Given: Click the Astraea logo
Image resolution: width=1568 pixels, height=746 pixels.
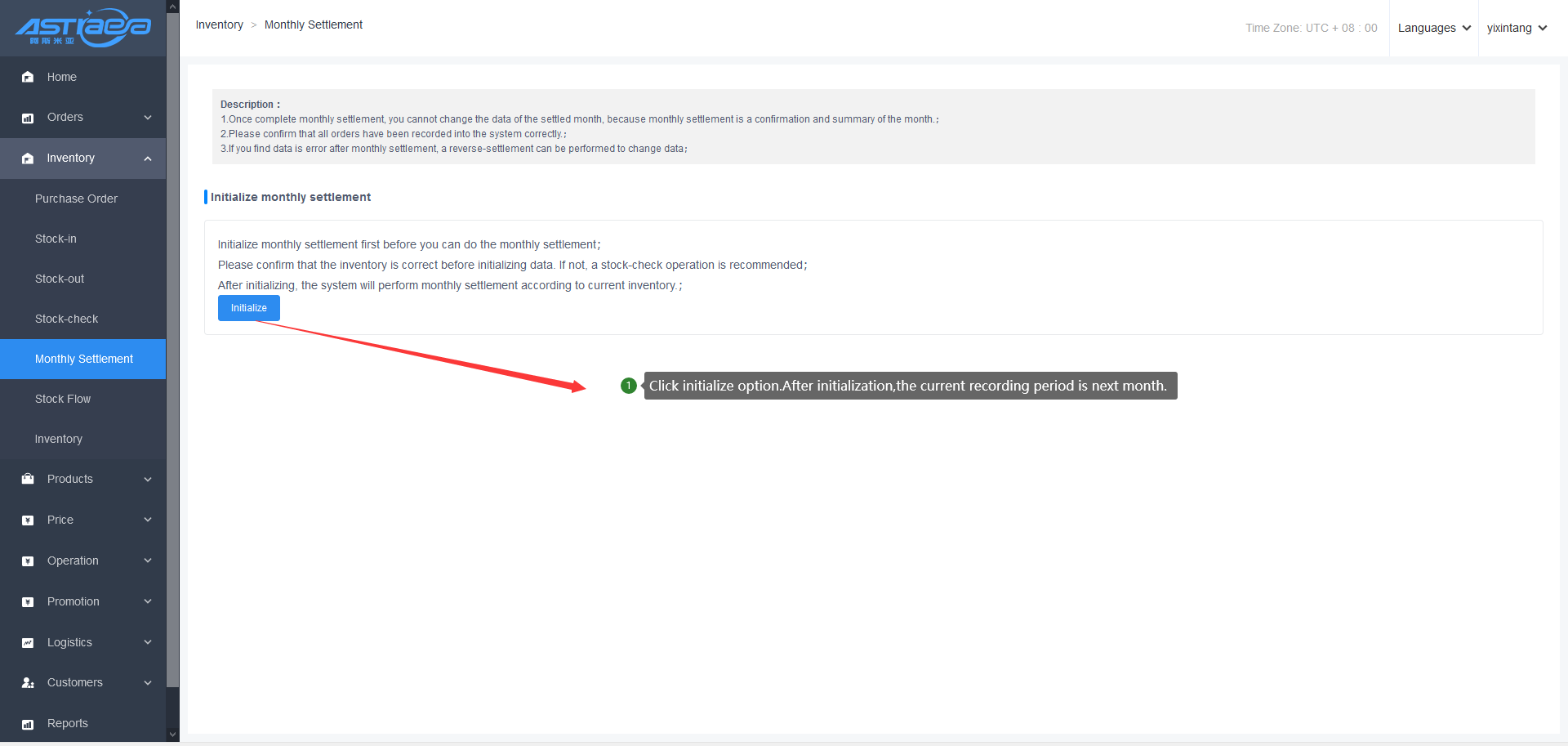Looking at the screenshot, I should pyautogui.click(x=82, y=28).
